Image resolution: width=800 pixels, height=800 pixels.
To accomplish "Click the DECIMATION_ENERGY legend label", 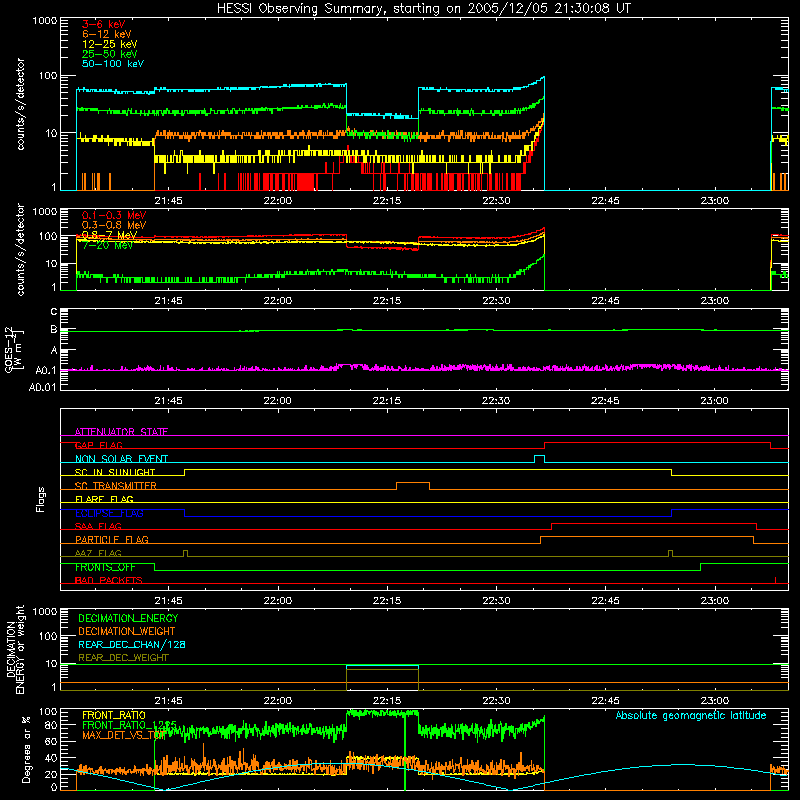I will click(128, 618).
